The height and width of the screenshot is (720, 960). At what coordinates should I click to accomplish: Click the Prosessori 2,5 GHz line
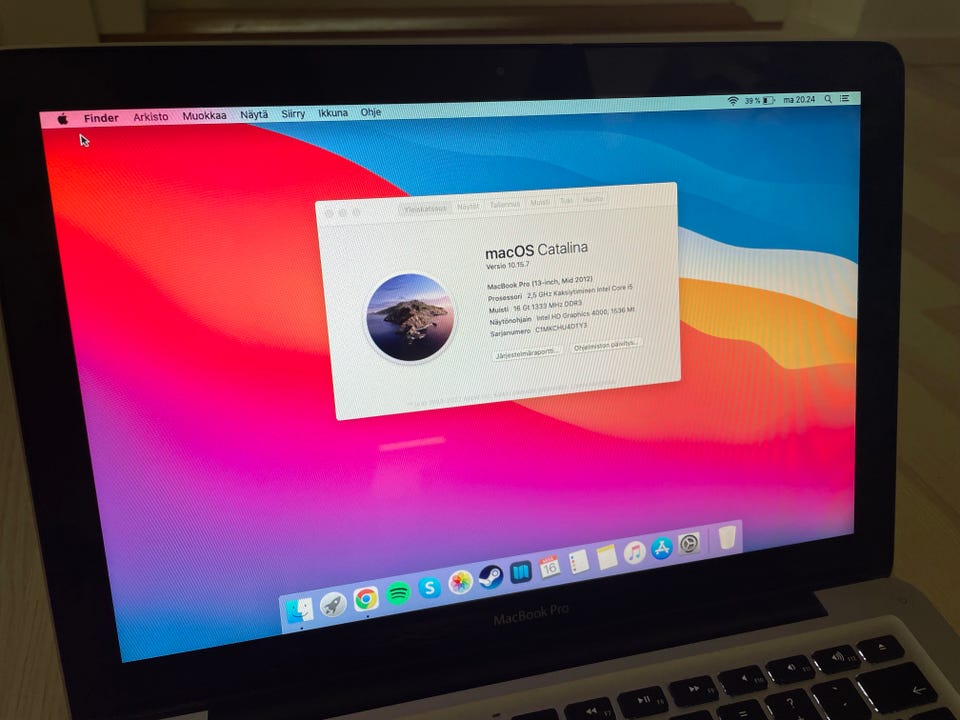tap(560, 292)
